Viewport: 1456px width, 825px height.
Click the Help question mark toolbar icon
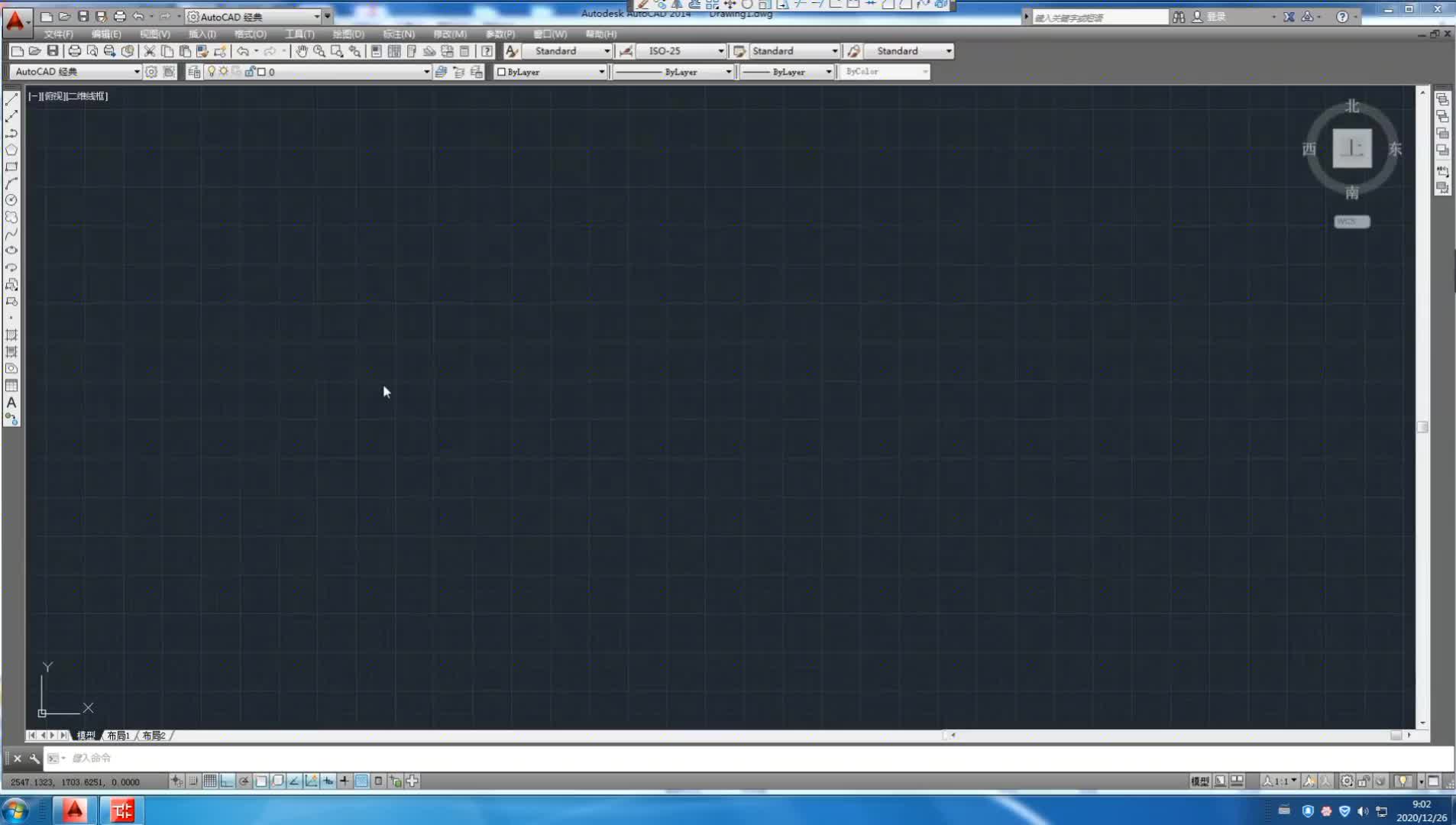coord(487,51)
